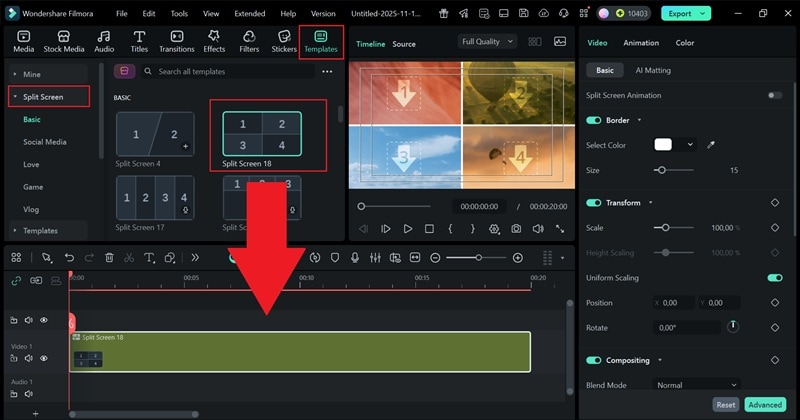The height and width of the screenshot is (420, 800).
Task: Open the Audio library
Action: coord(104,41)
